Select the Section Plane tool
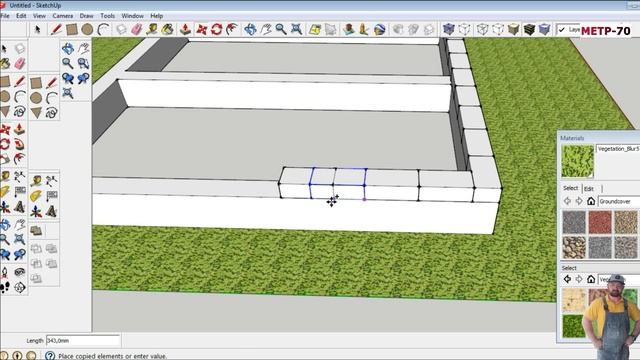The height and width of the screenshot is (360, 640). pos(19,287)
